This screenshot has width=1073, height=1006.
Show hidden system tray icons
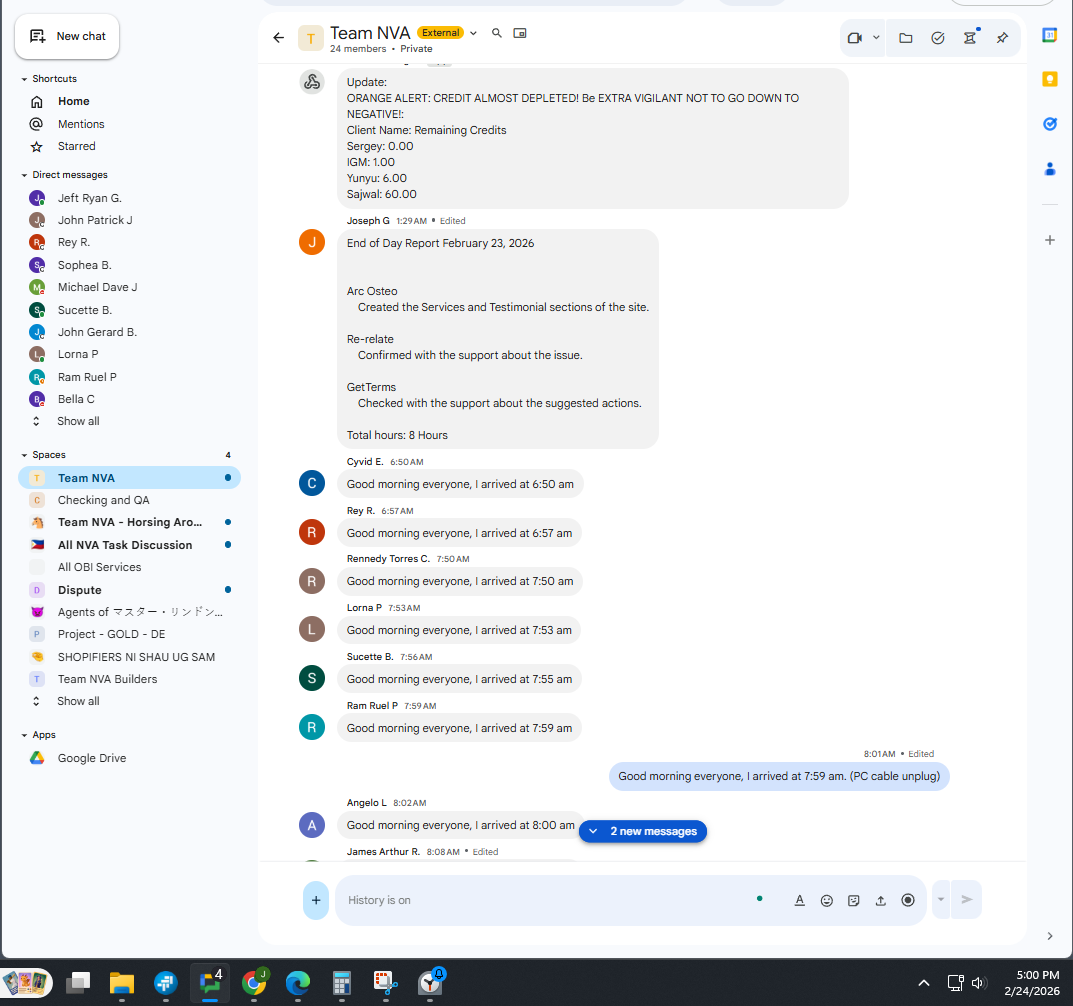tap(924, 983)
